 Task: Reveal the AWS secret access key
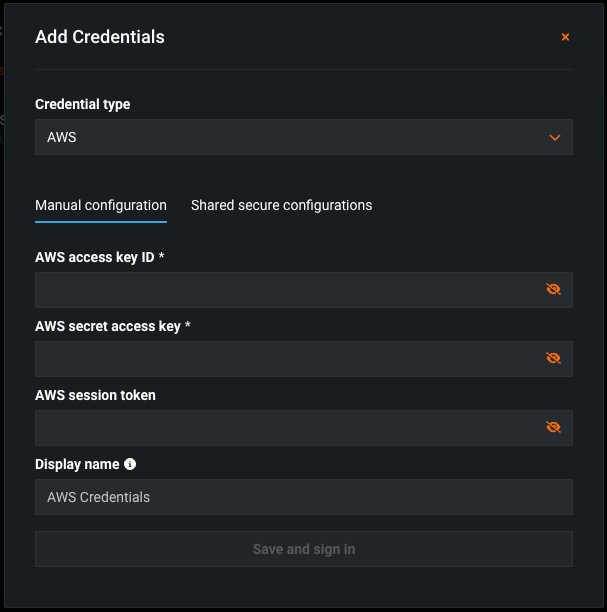point(553,359)
